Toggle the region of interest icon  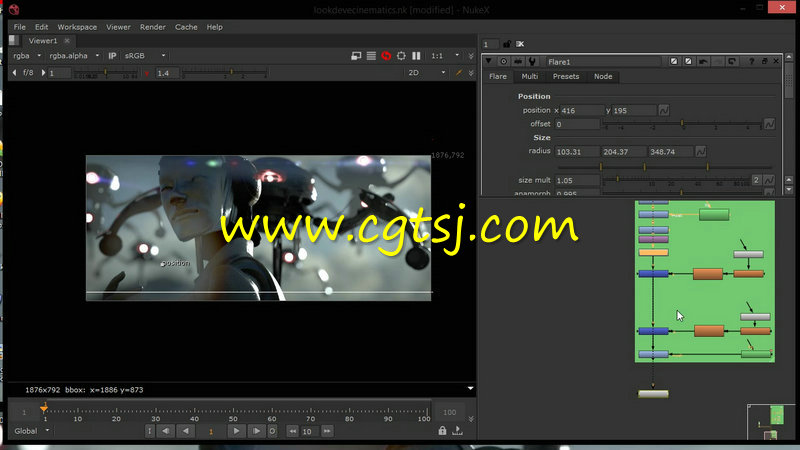point(402,56)
